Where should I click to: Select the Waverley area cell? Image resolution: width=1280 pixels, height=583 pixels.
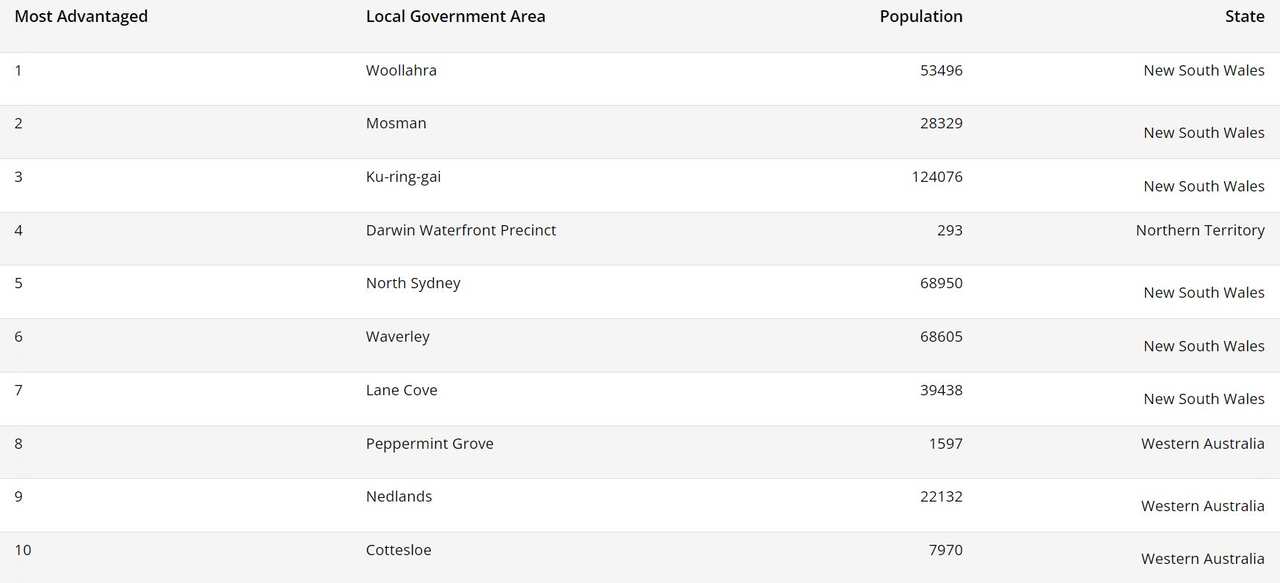[398, 337]
